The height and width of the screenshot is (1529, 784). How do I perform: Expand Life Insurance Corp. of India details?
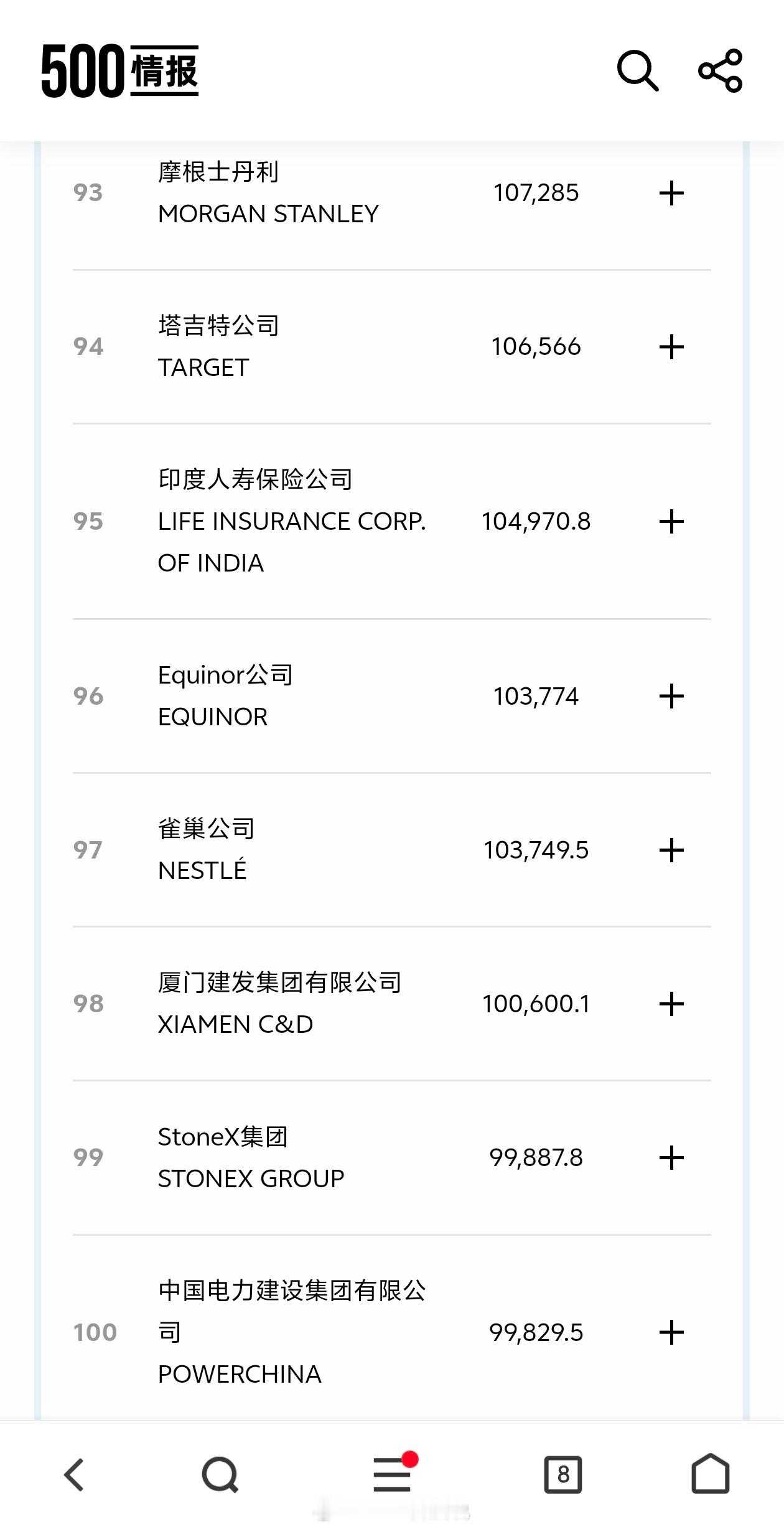671,521
